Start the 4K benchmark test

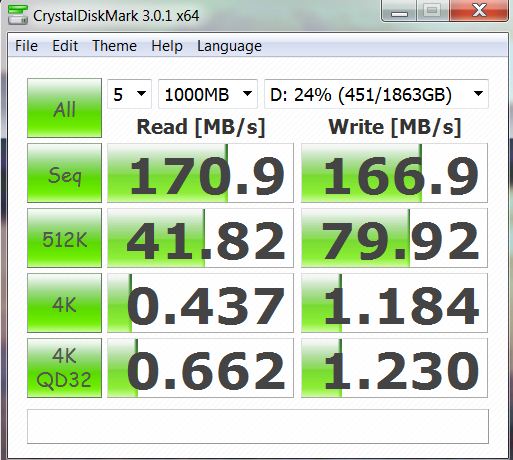64,303
